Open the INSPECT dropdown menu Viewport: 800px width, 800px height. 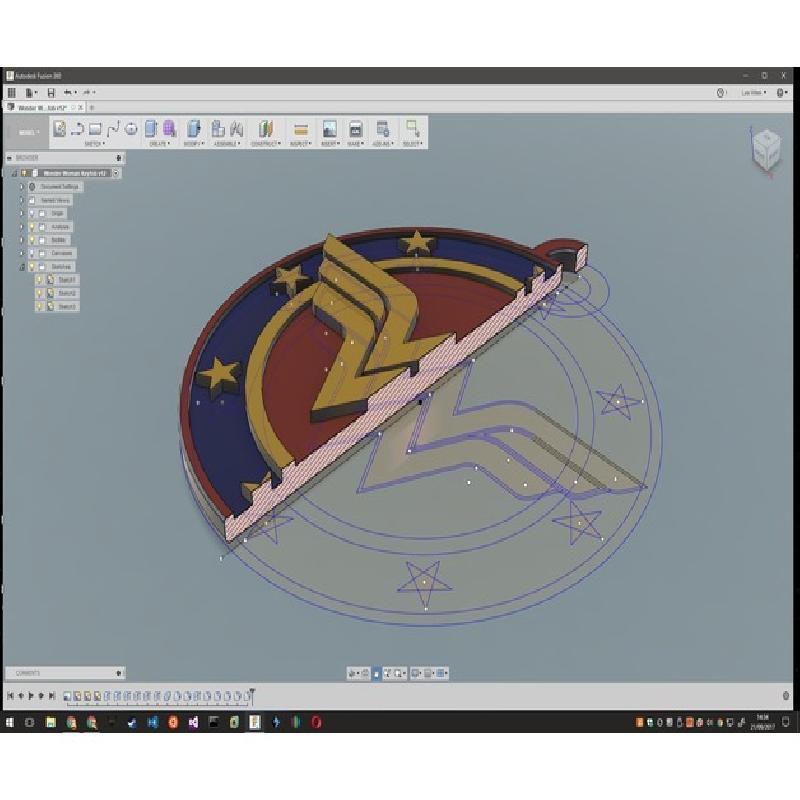coord(301,144)
